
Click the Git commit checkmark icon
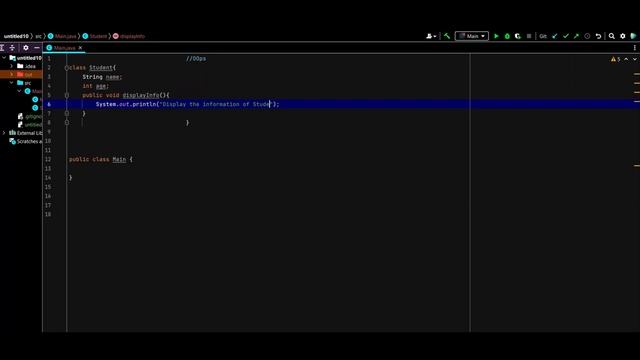coord(566,36)
